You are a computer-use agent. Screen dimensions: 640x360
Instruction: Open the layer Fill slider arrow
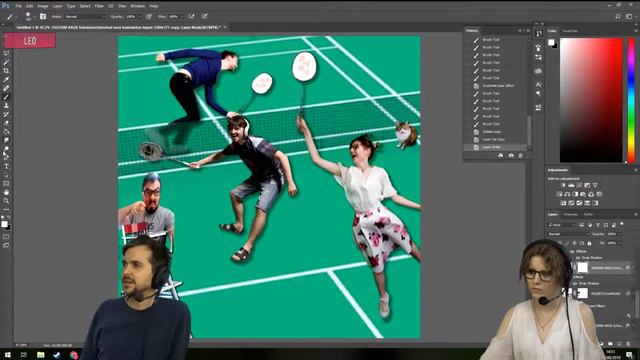pos(621,243)
